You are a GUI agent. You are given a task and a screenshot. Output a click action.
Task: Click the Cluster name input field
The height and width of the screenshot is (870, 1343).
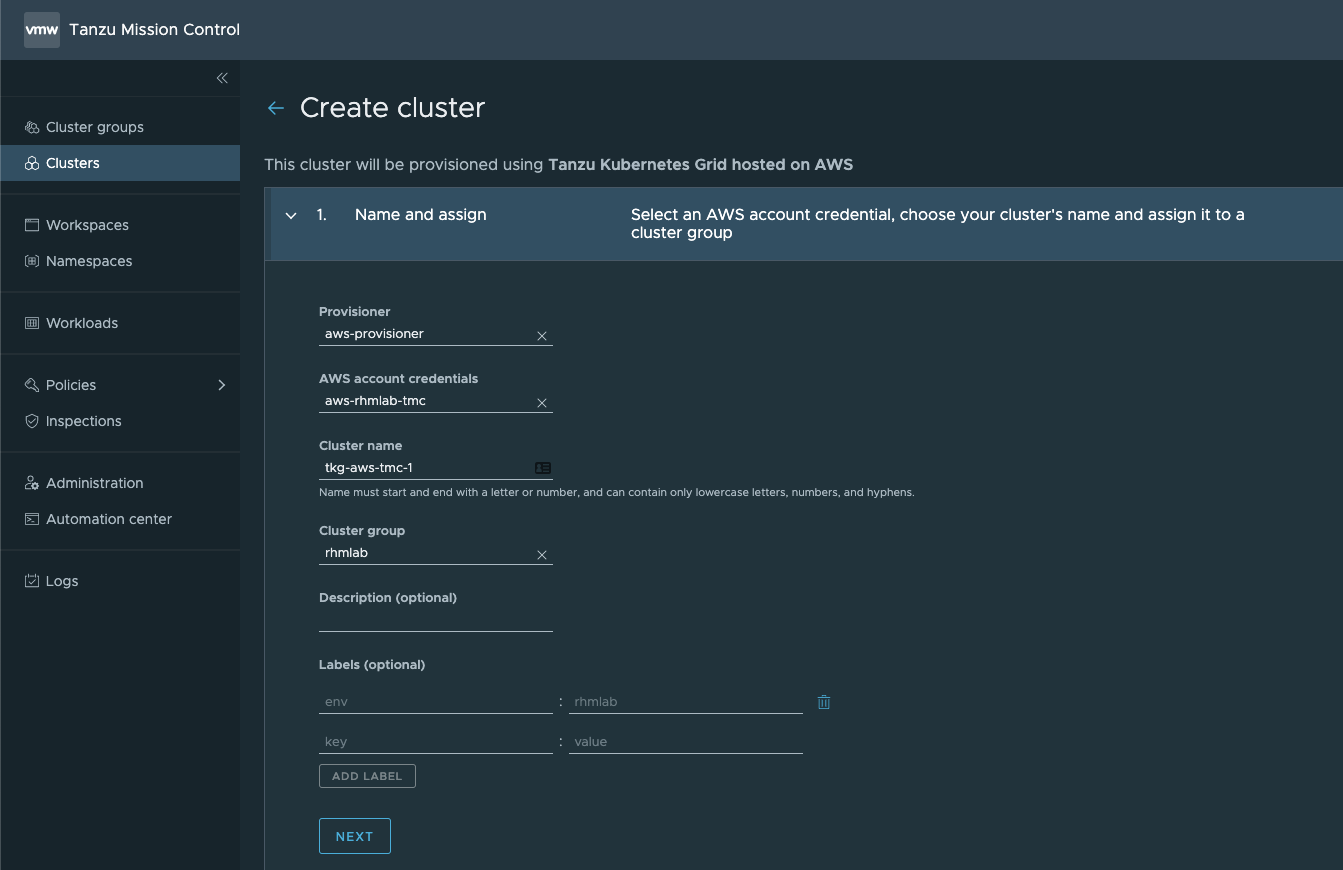(436, 468)
